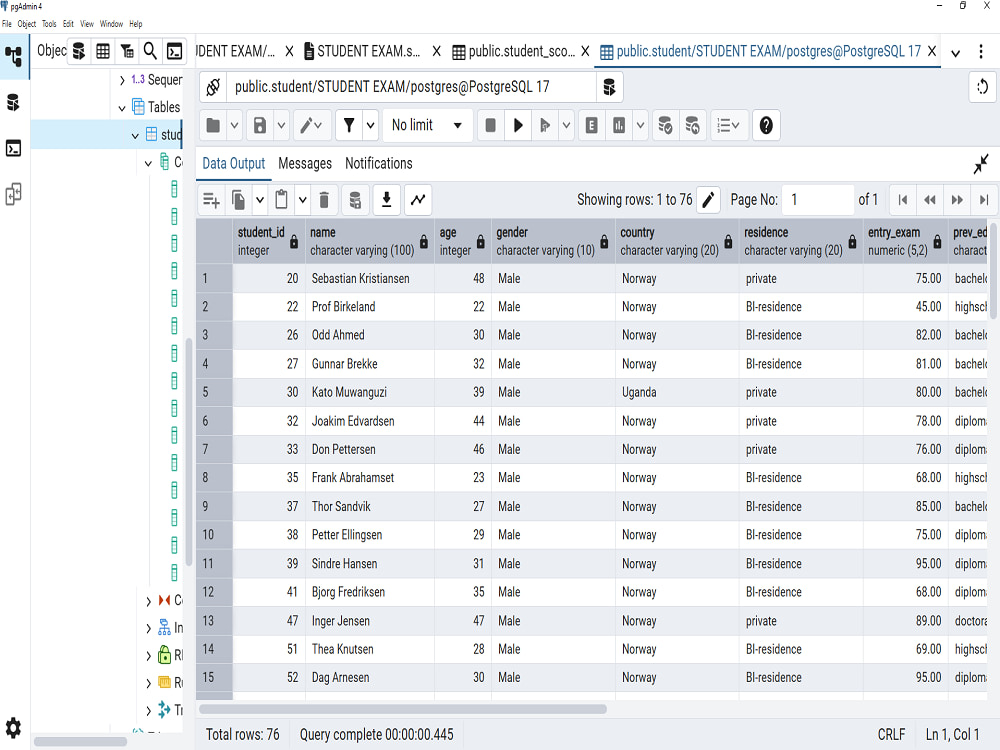
Task: Collapse results panel with shrink icon
Action: click(x=981, y=165)
